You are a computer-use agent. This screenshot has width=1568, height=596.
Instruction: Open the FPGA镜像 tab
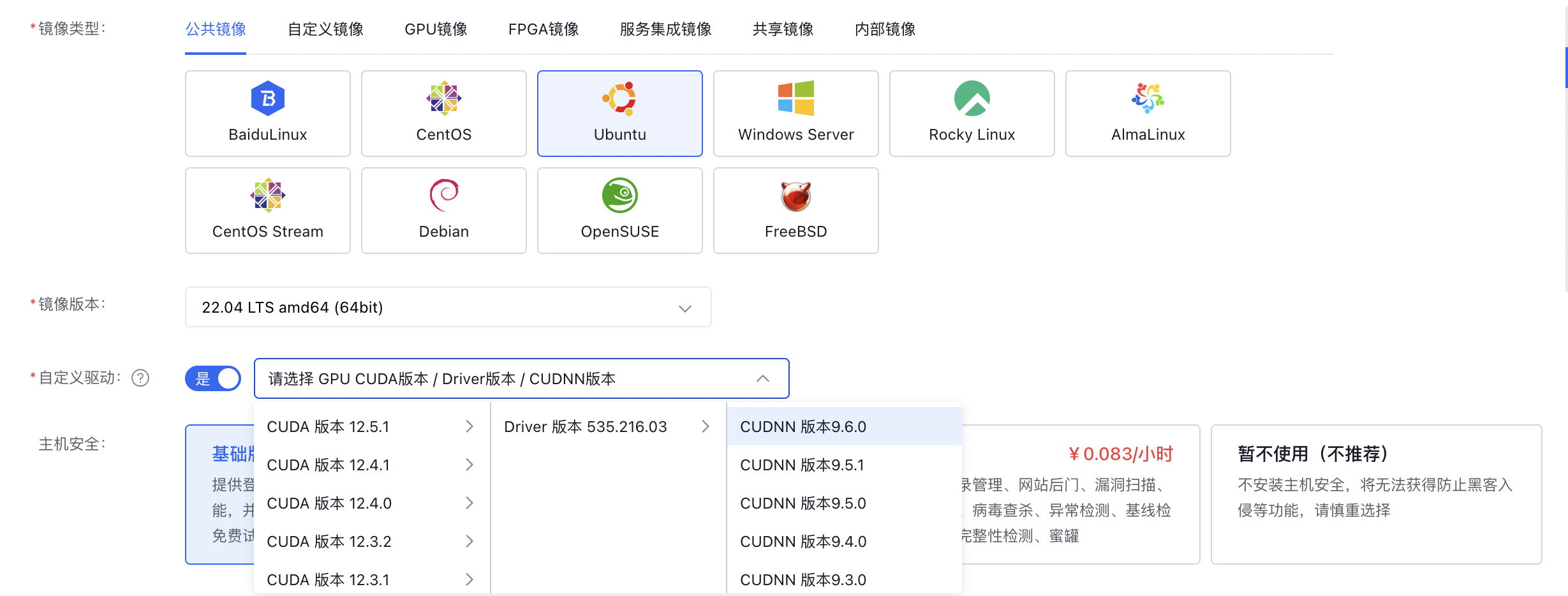pos(544,29)
